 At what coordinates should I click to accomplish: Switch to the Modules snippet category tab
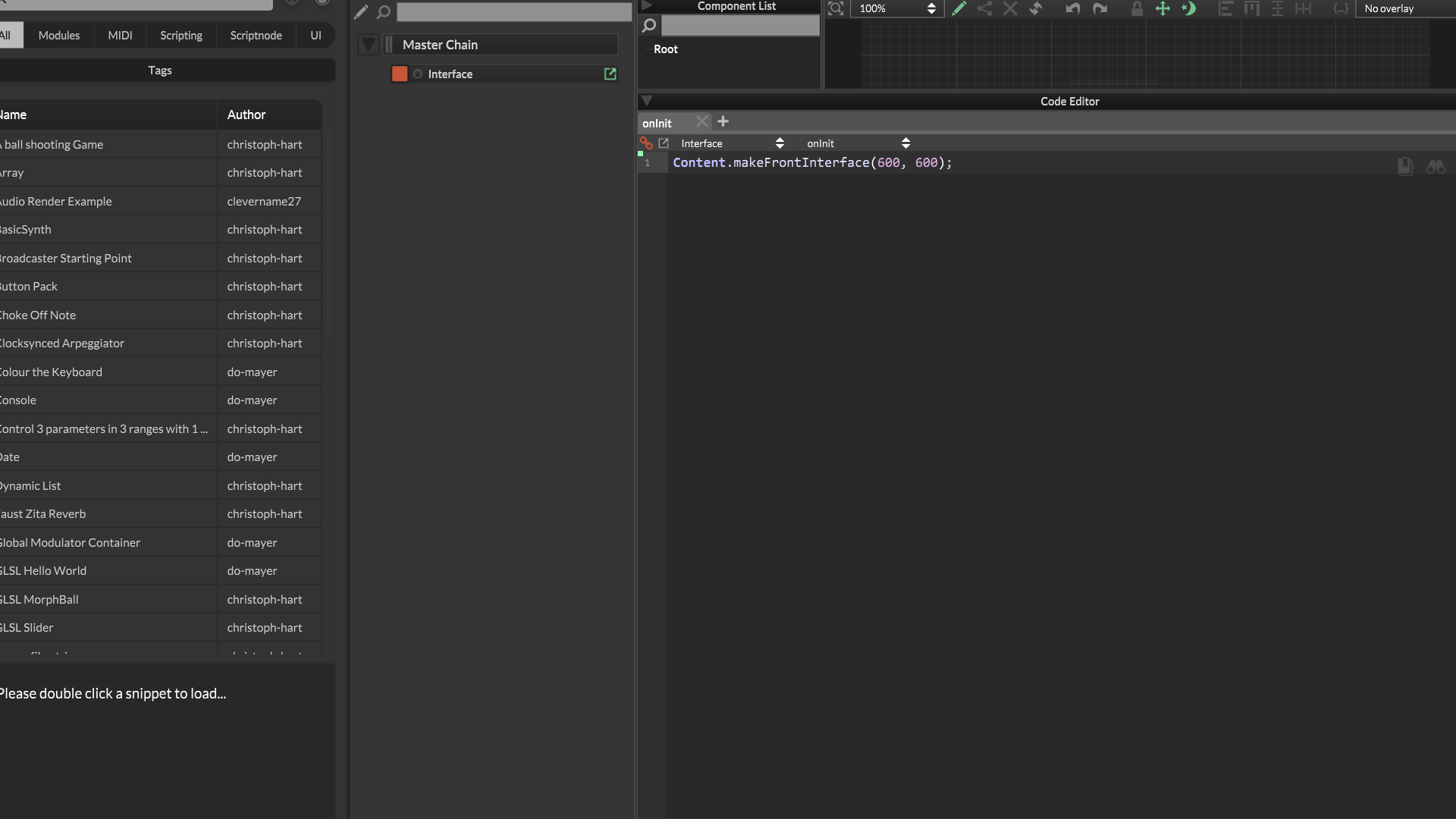coord(59,35)
